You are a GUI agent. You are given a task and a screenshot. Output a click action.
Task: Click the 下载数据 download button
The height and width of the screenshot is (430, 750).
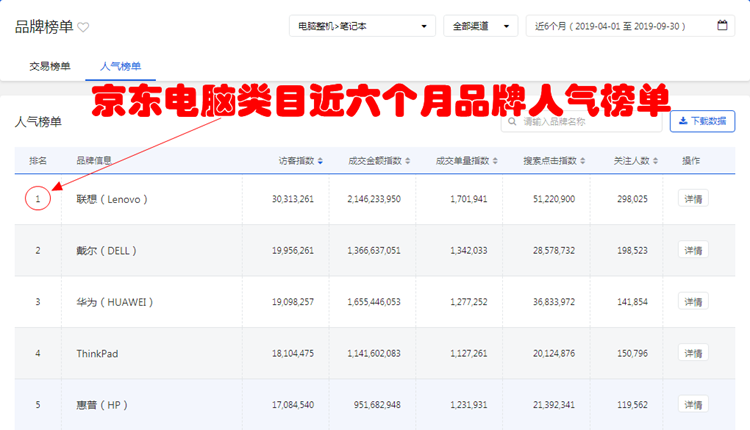tap(702, 121)
